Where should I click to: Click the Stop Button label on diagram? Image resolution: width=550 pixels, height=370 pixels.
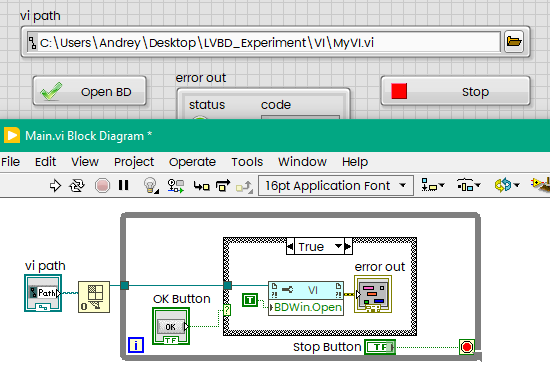click(x=327, y=347)
